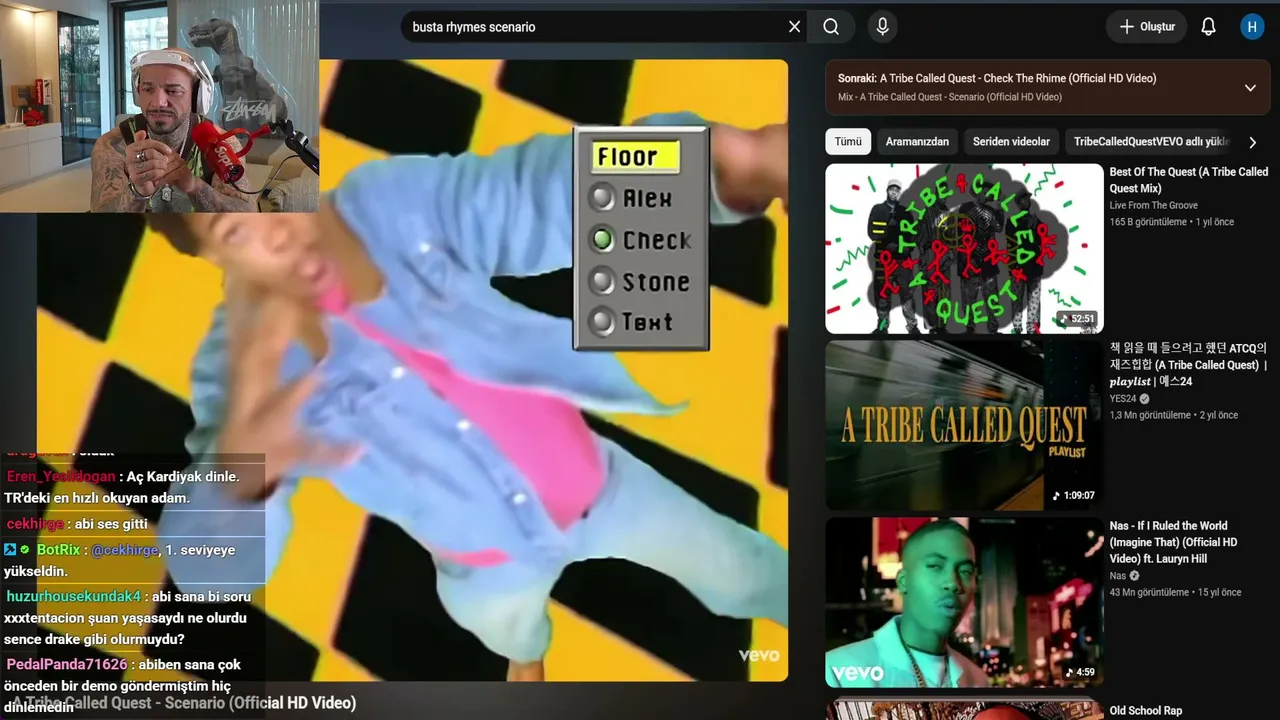Open the account menu avatar H
The height and width of the screenshot is (720, 1280).
1252,27
